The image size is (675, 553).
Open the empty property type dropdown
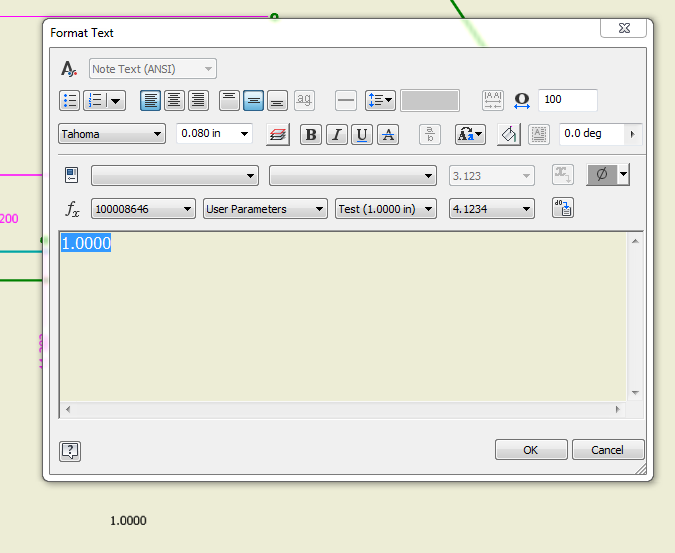tap(175, 176)
